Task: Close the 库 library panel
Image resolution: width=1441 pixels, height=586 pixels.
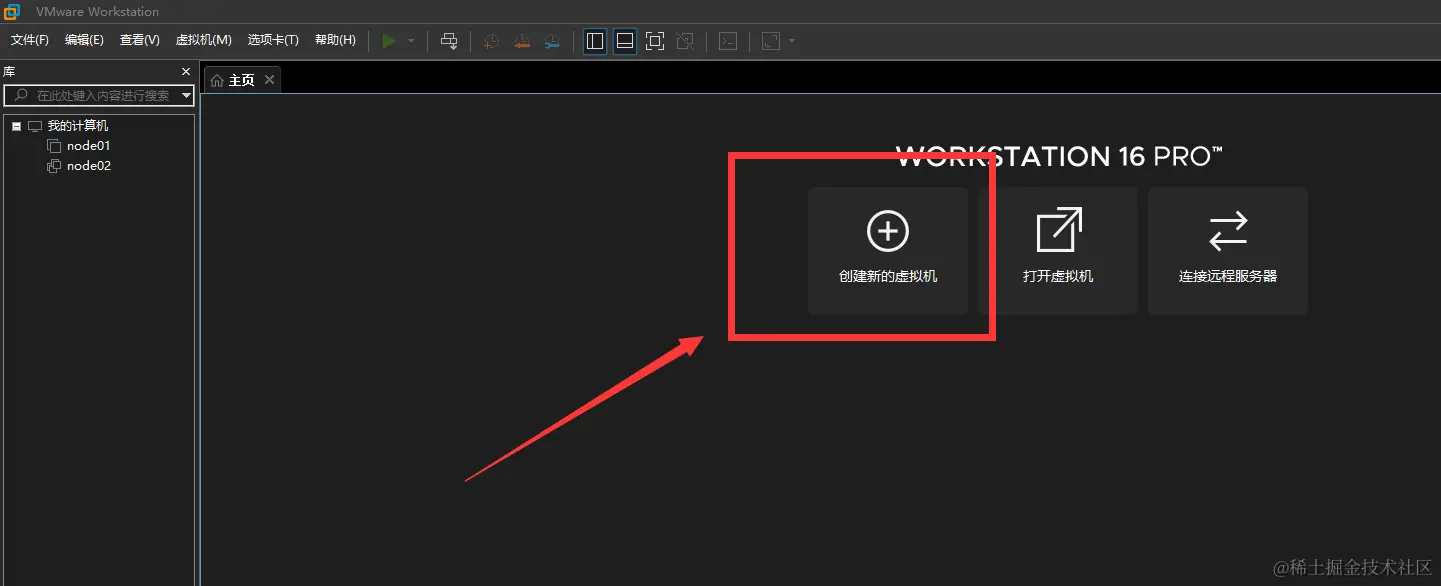Action: click(x=185, y=71)
